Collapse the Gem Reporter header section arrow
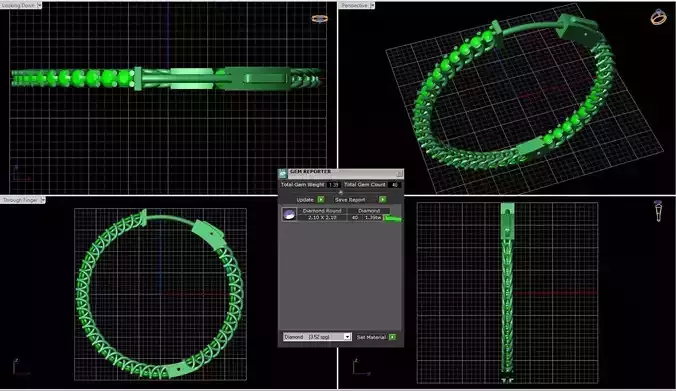This screenshot has width=676, height=391. click(x=341, y=192)
